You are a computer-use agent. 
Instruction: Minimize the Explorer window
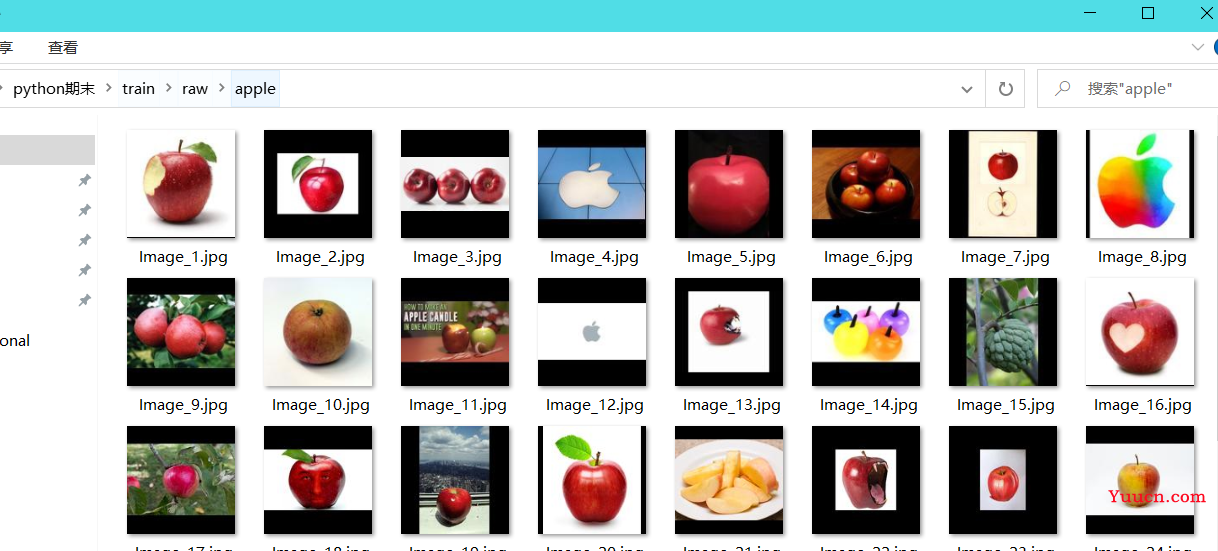point(1092,13)
